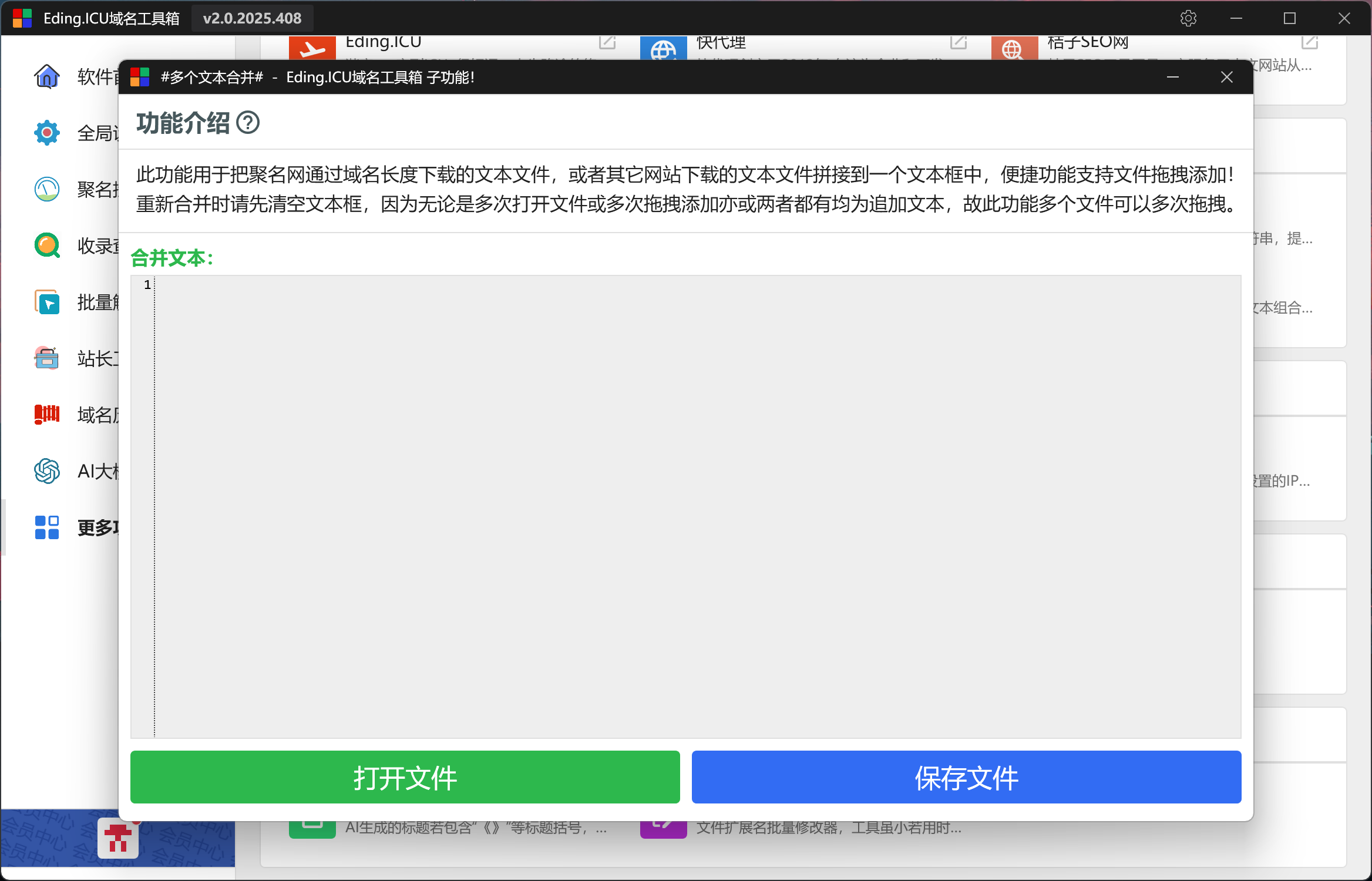The height and width of the screenshot is (881, 1372).
Task: Click the blue globe 快代理 logo
Action: click(x=663, y=48)
